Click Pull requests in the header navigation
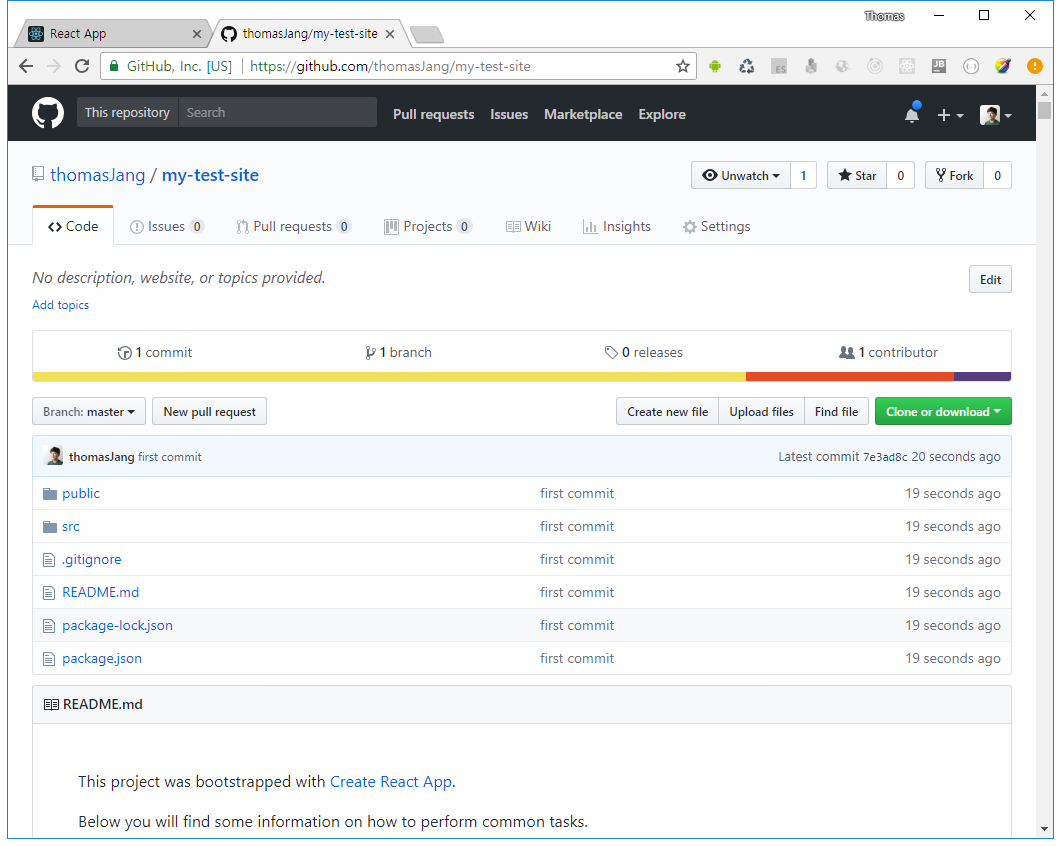This screenshot has width=1061, height=846. (x=434, y=114)
